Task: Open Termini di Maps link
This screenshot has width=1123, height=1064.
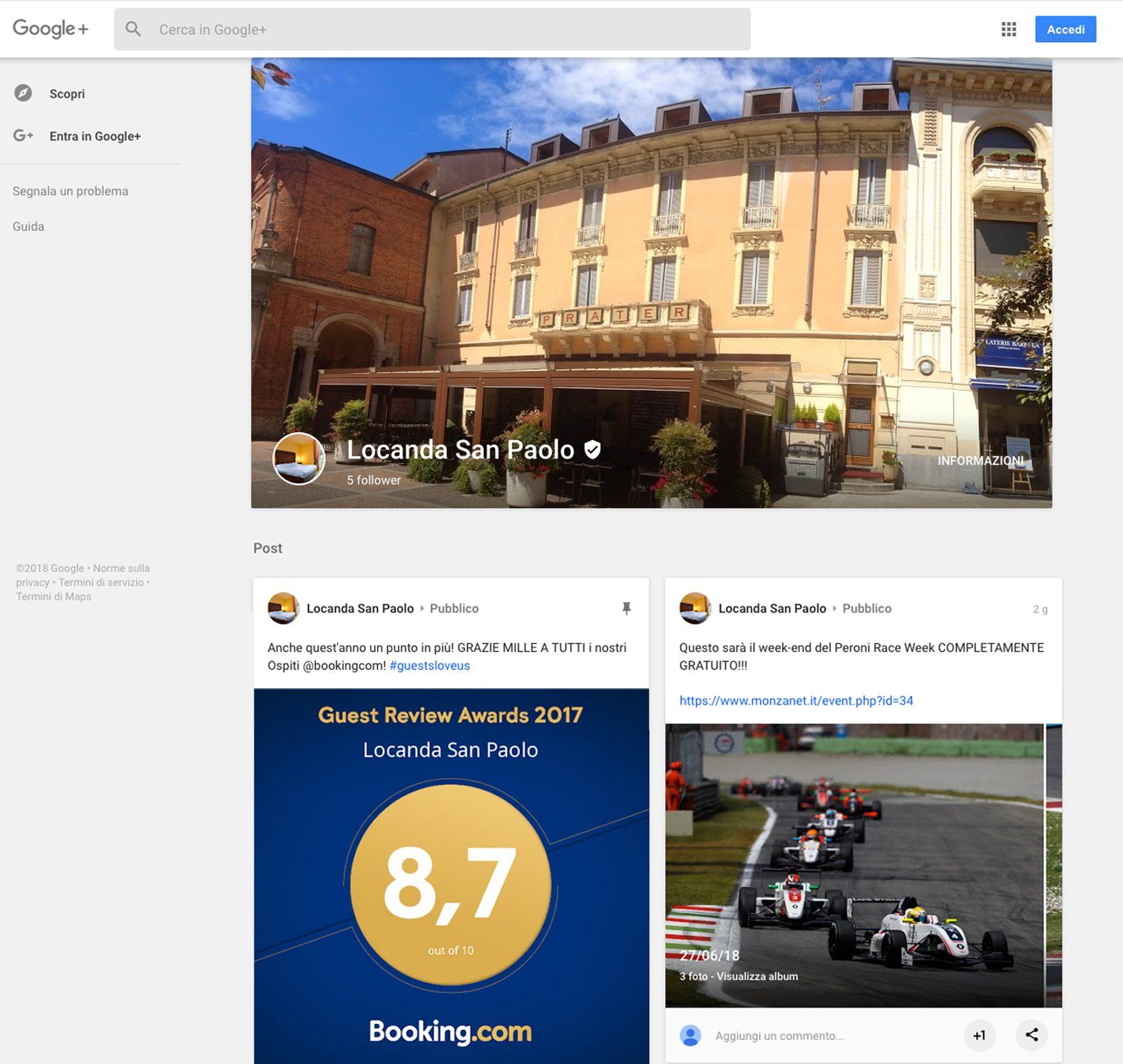Action: [53, 597]
